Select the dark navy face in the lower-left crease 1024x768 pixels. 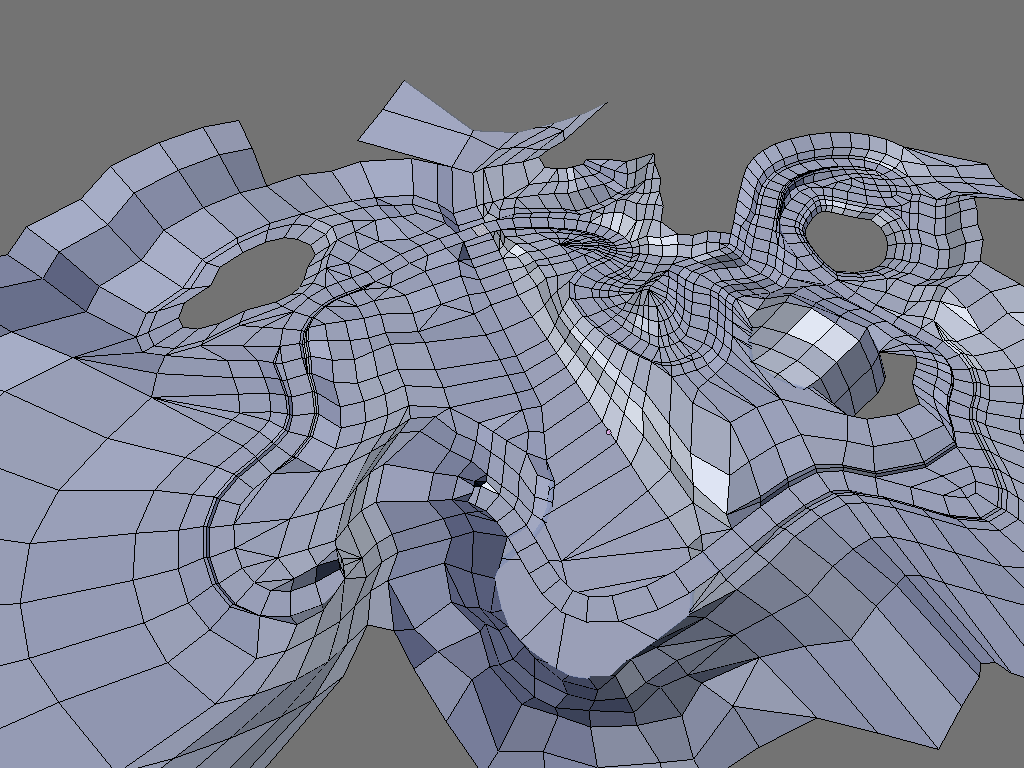[x=327, y=571]
